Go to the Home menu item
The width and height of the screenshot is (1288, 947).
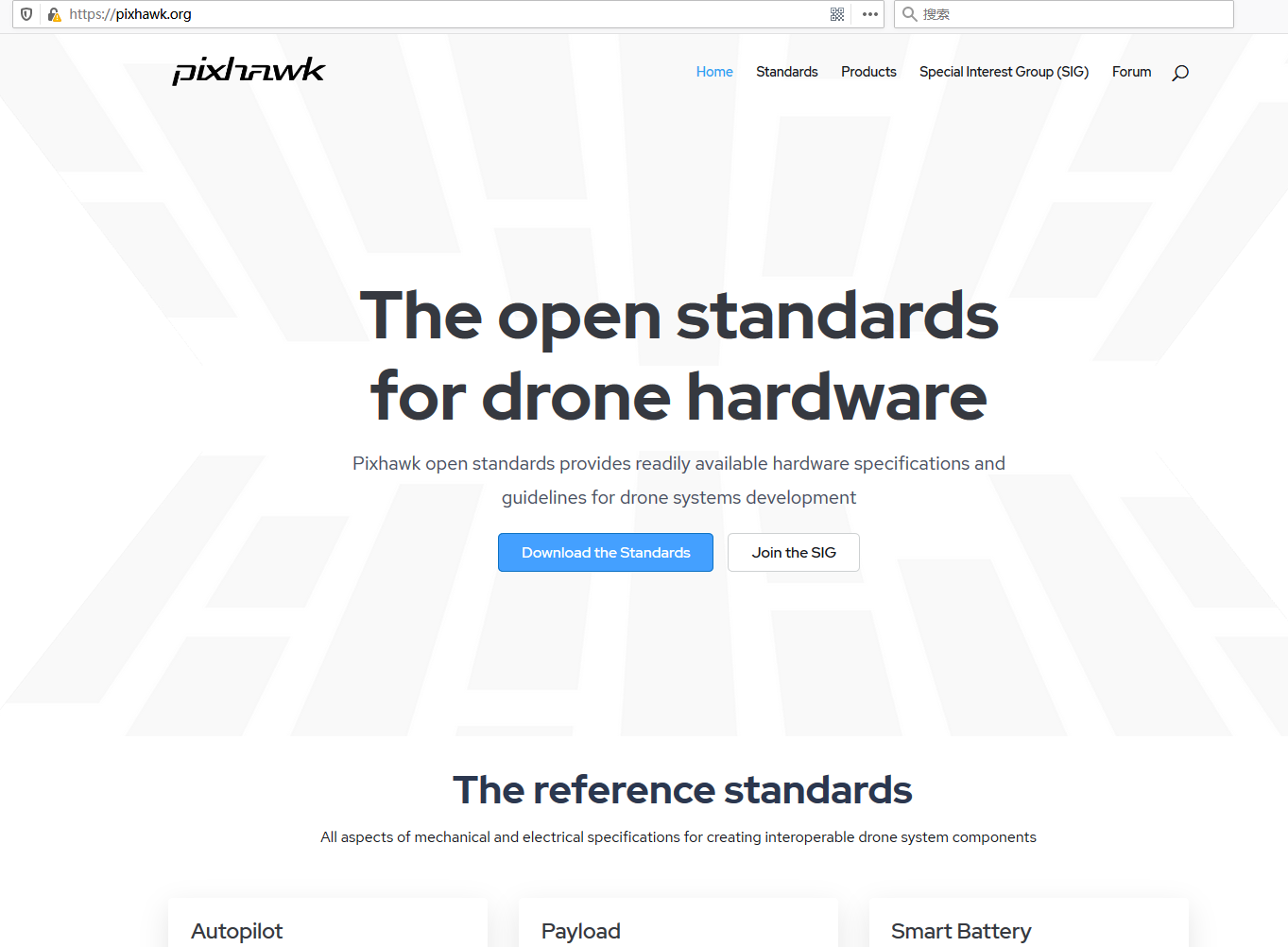click(x=714, y=72)
